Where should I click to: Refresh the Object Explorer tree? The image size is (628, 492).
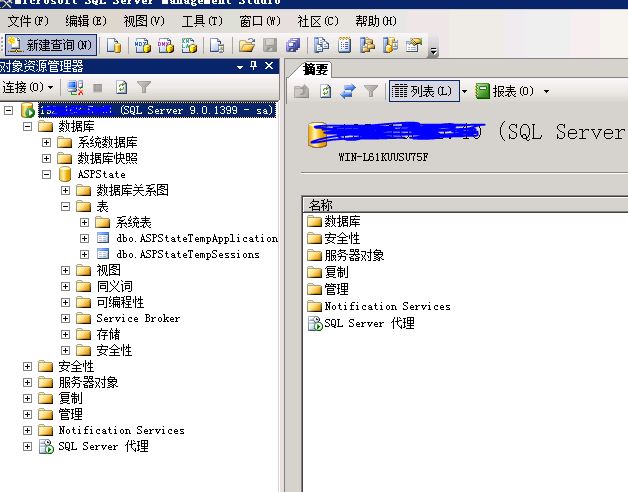point(122,89)
